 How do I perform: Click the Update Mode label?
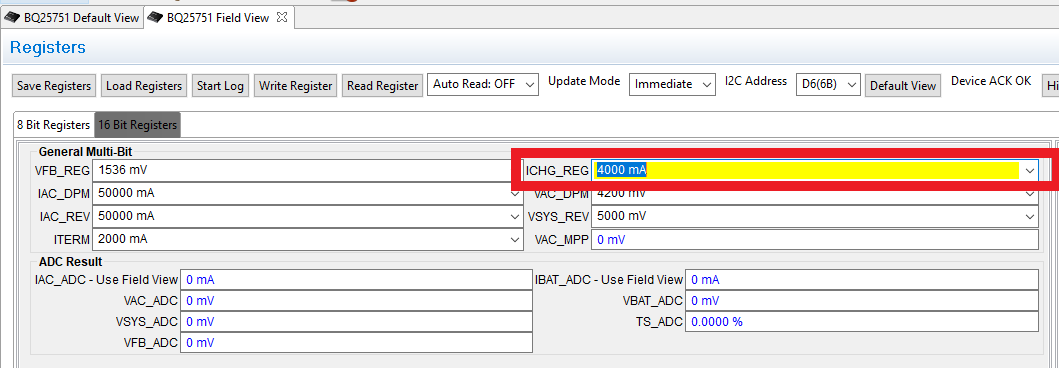[584, 80]
